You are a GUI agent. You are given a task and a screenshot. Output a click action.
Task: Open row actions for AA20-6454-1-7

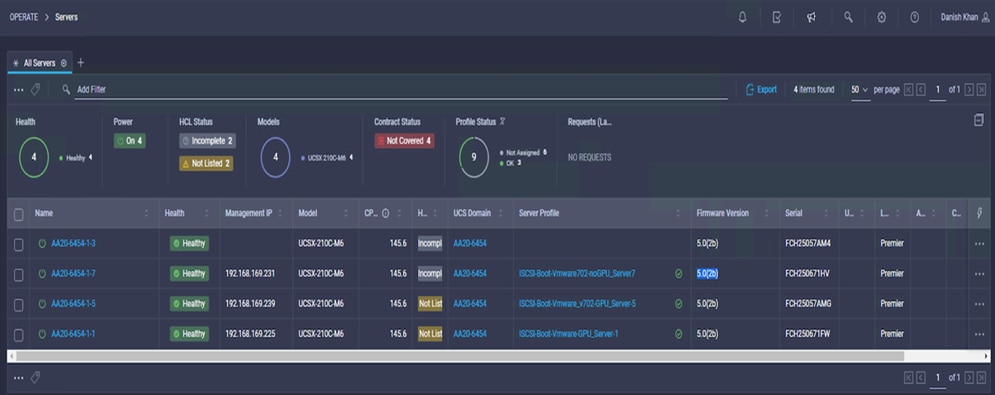979,274
